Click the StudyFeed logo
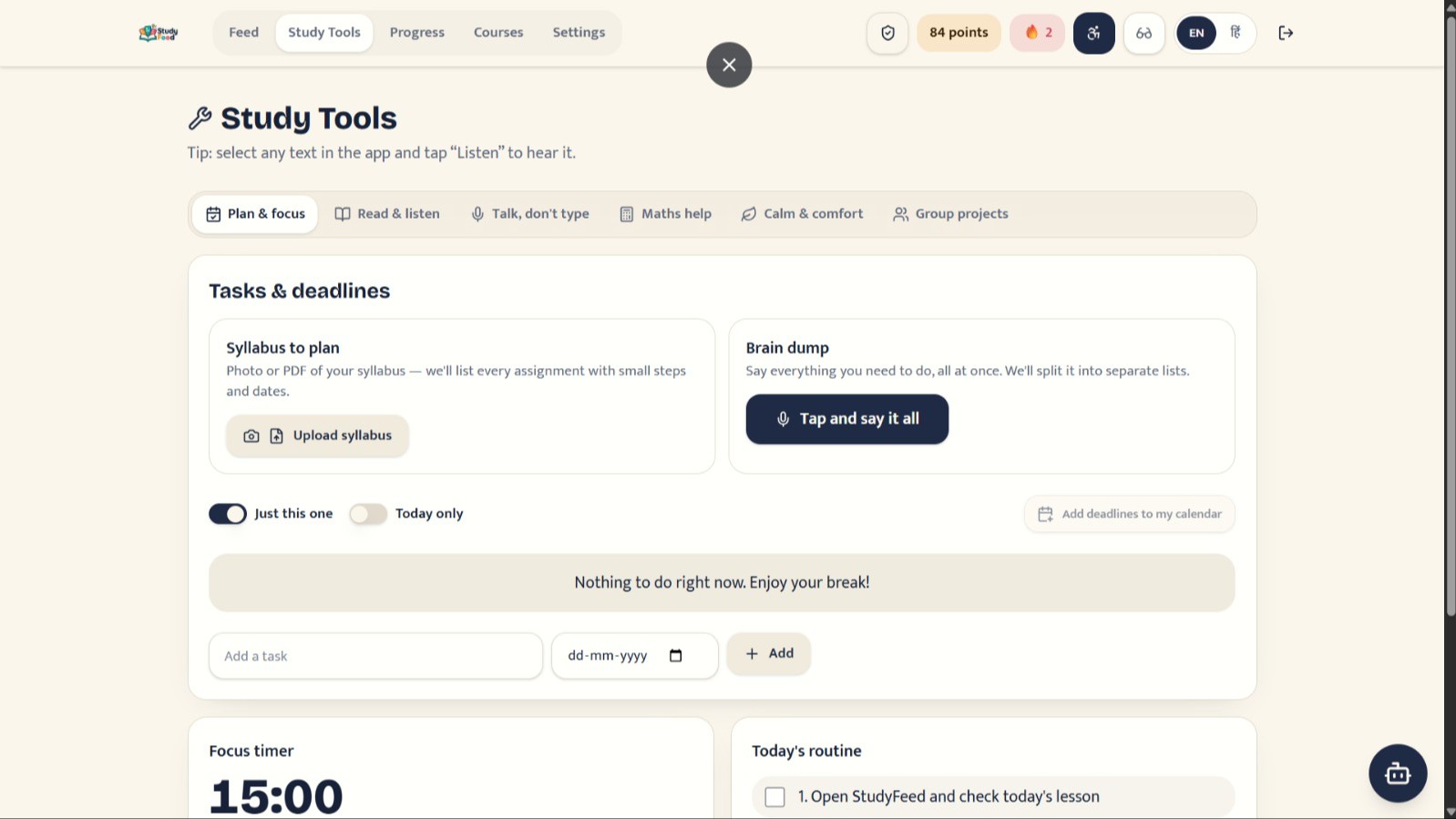Image resolution: width=1456 pixels, height=819 pixels. pyautogui.click(x=159, y=33)
